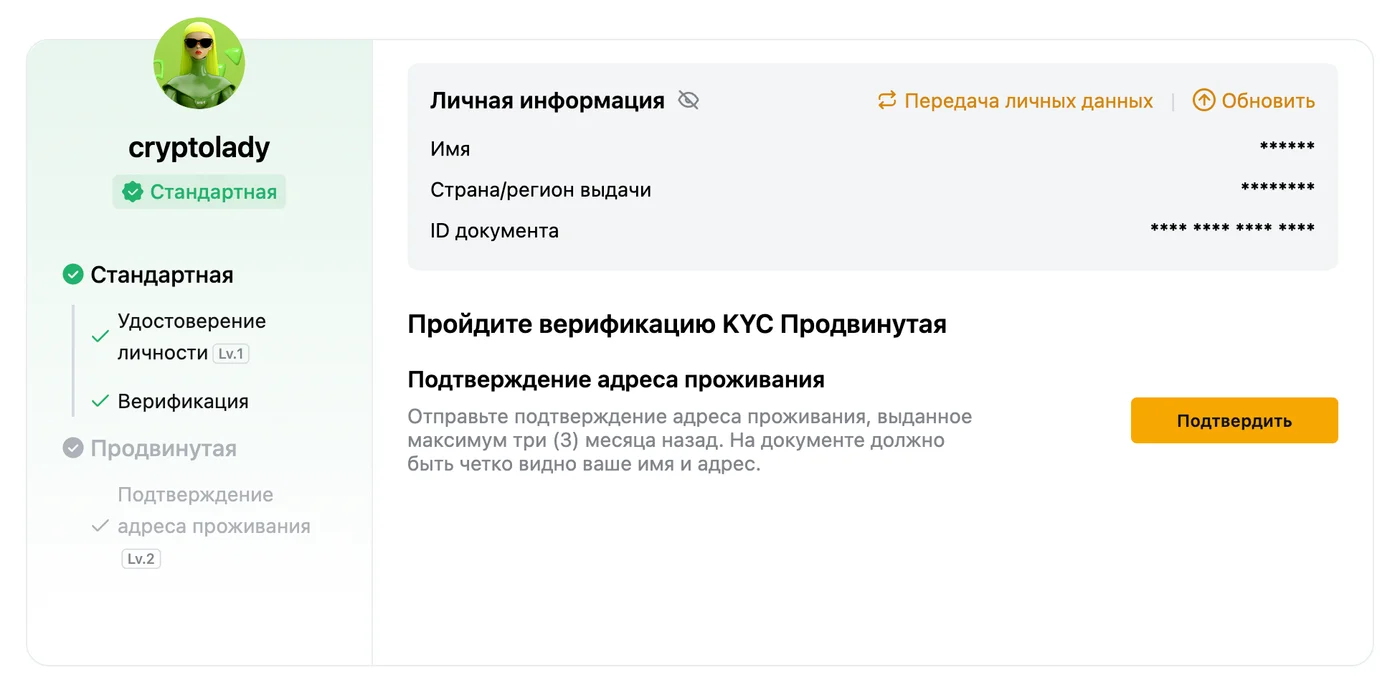This screenshot has height=693, width=1400.
Task: Open the cryptolady avatar picture
Action: tap(199, 62)
